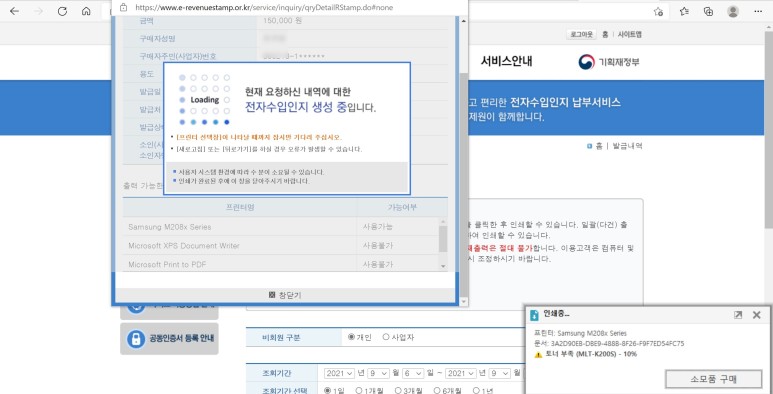The height and width of the screenshot is (394, 773).
Task: Pop out the 인쇄중 print status window
Action: [738, 315]
